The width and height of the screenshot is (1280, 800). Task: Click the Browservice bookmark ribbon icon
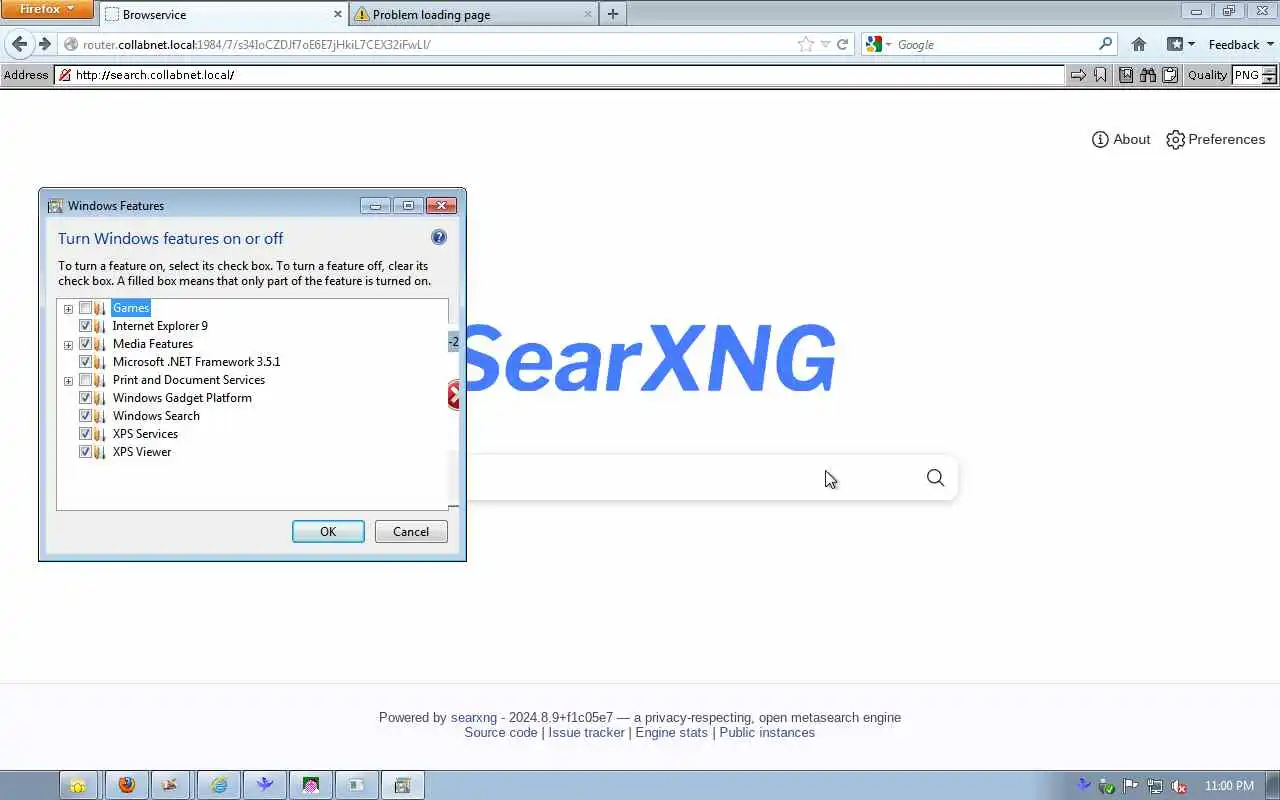[1100, 75]
